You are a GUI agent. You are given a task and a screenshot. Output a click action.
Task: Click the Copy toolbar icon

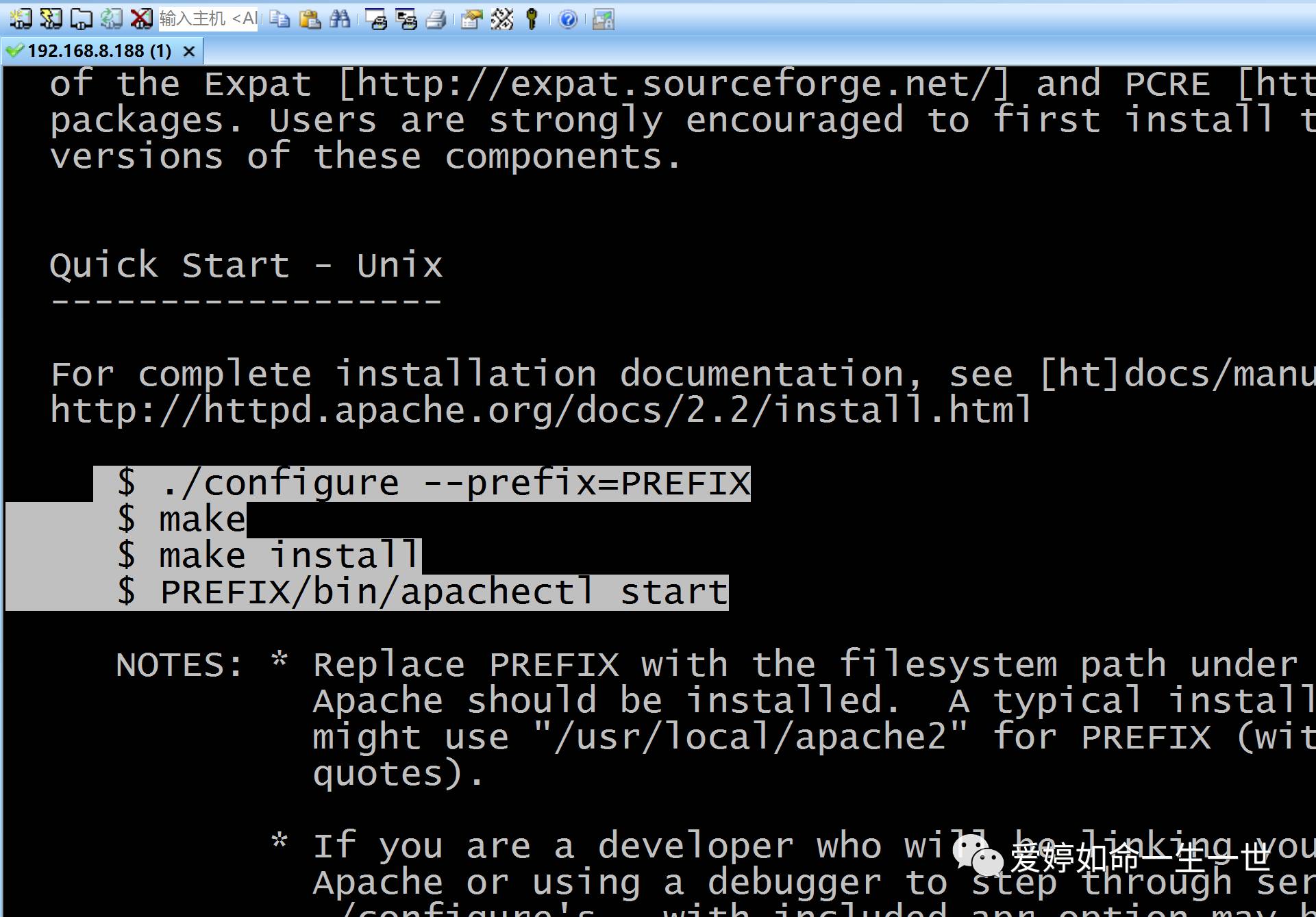[280, 18]
